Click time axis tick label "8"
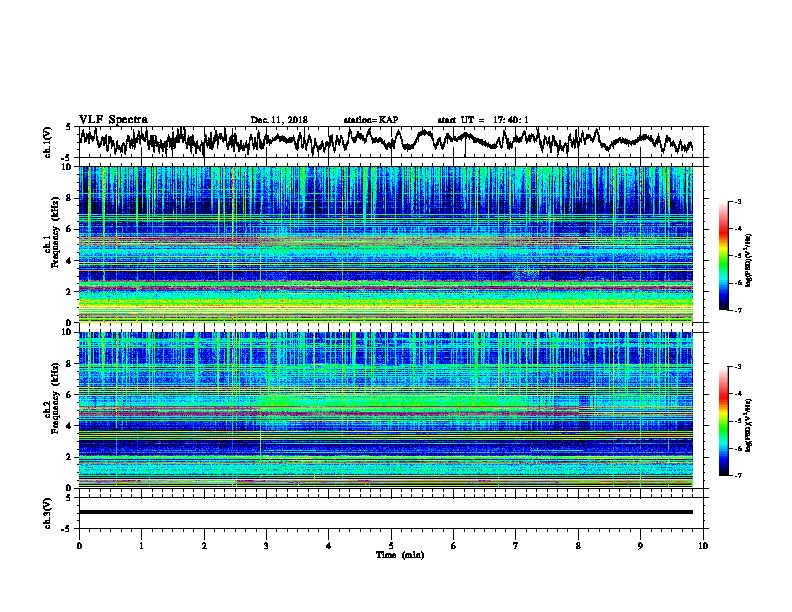The width and height of the screenshot is (792, 612). 578,545
